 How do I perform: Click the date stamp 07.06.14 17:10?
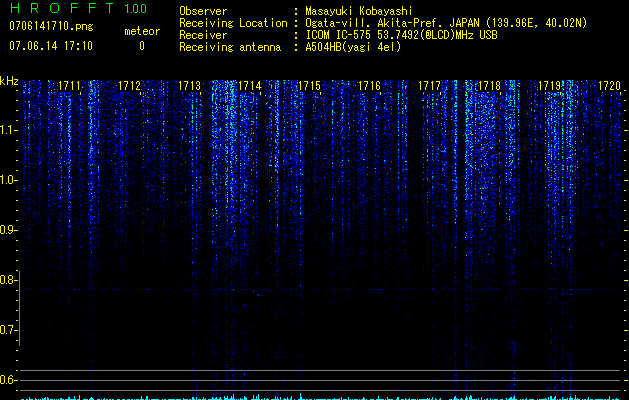pos(51,46)
